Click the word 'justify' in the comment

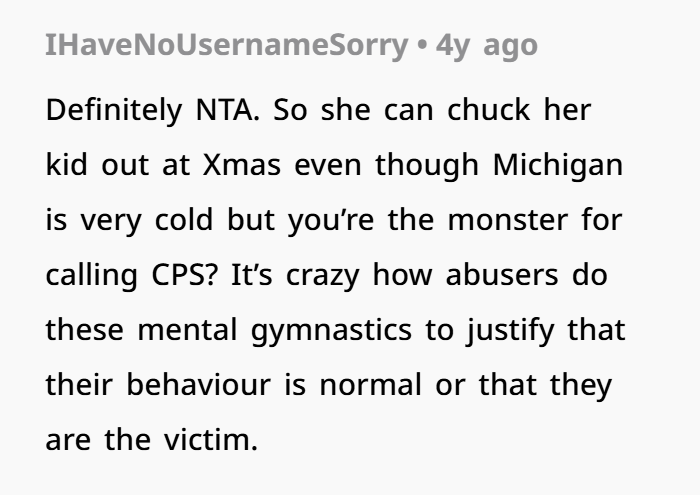pyautogui.click(x=510, y=331)
